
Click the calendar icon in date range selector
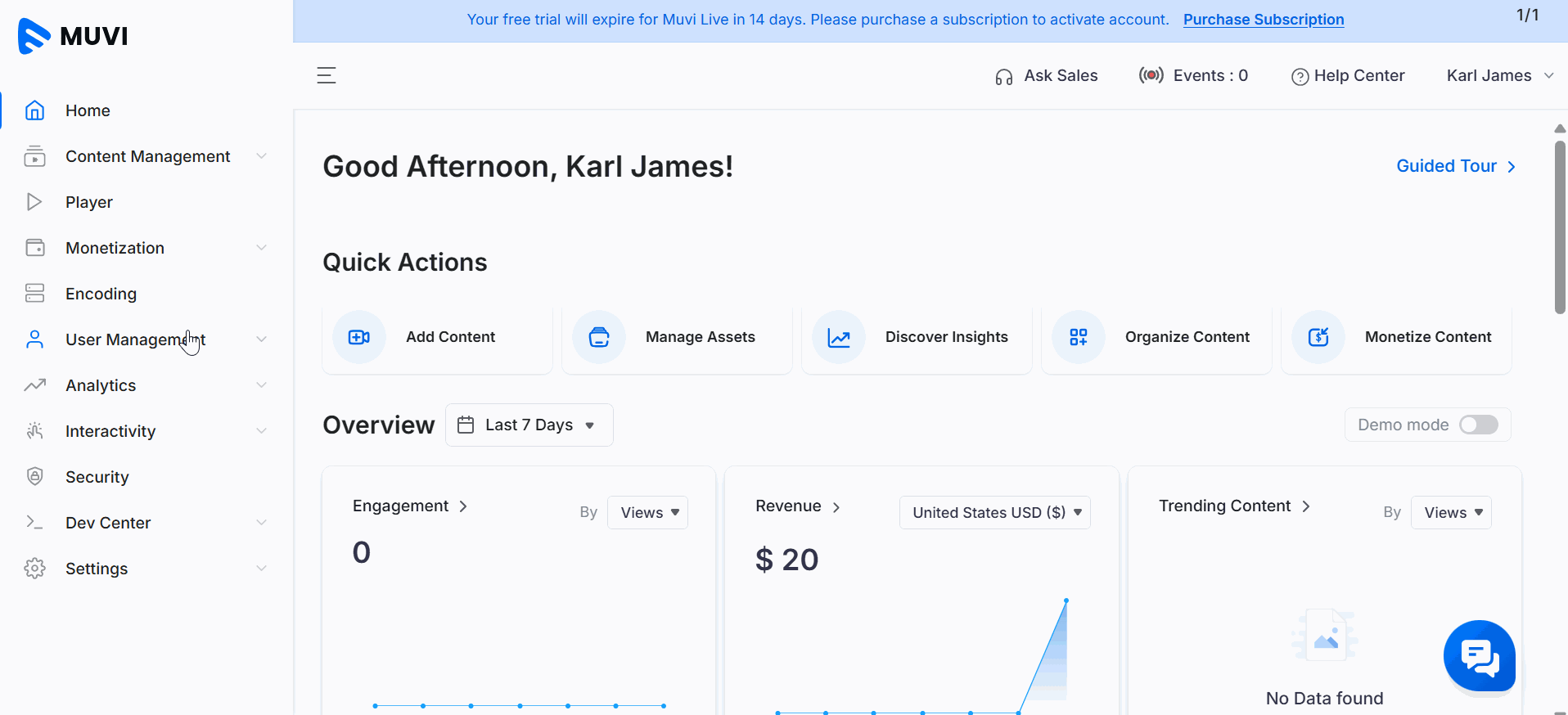tap(466, 425)
